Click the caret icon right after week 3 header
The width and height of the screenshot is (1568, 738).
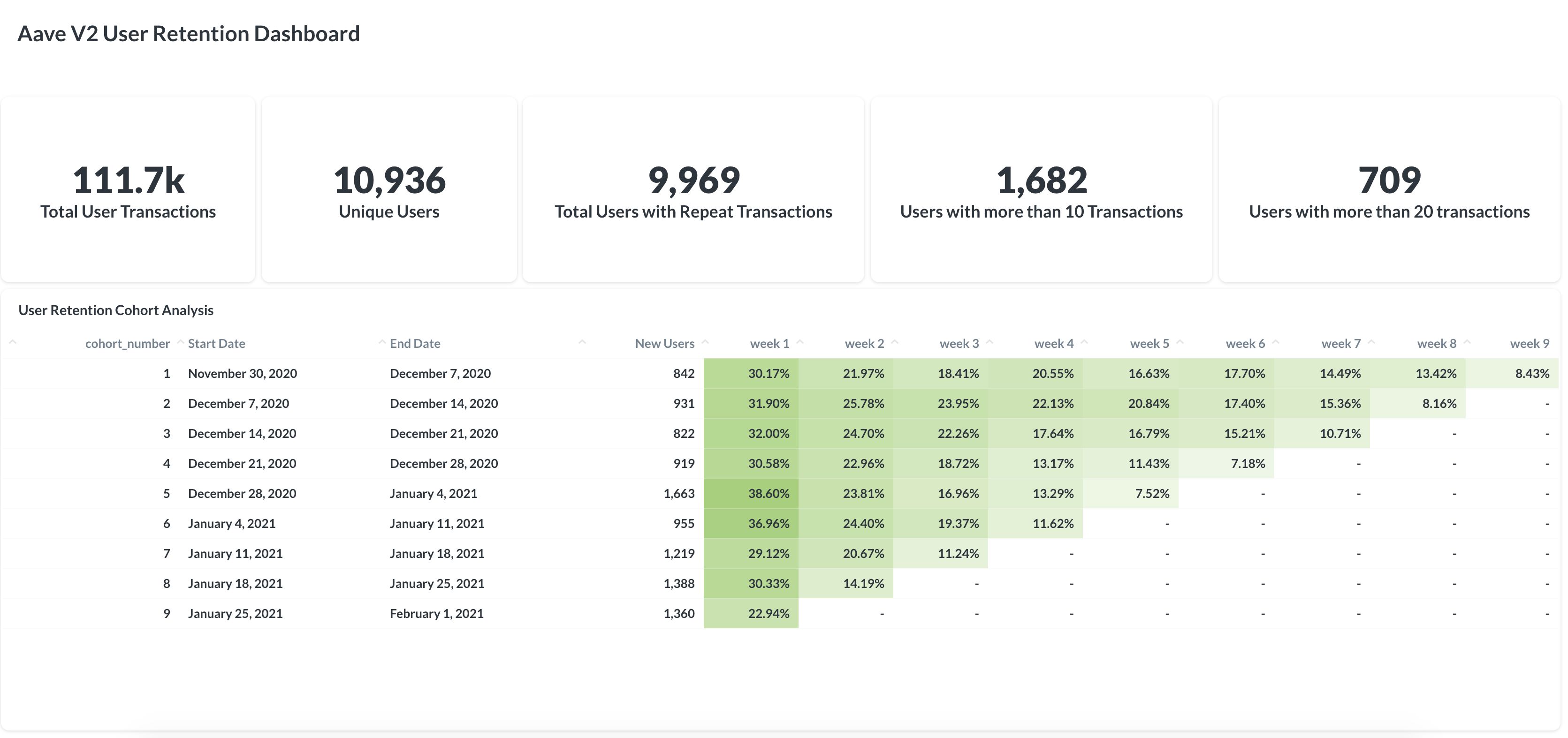(990, 343)
